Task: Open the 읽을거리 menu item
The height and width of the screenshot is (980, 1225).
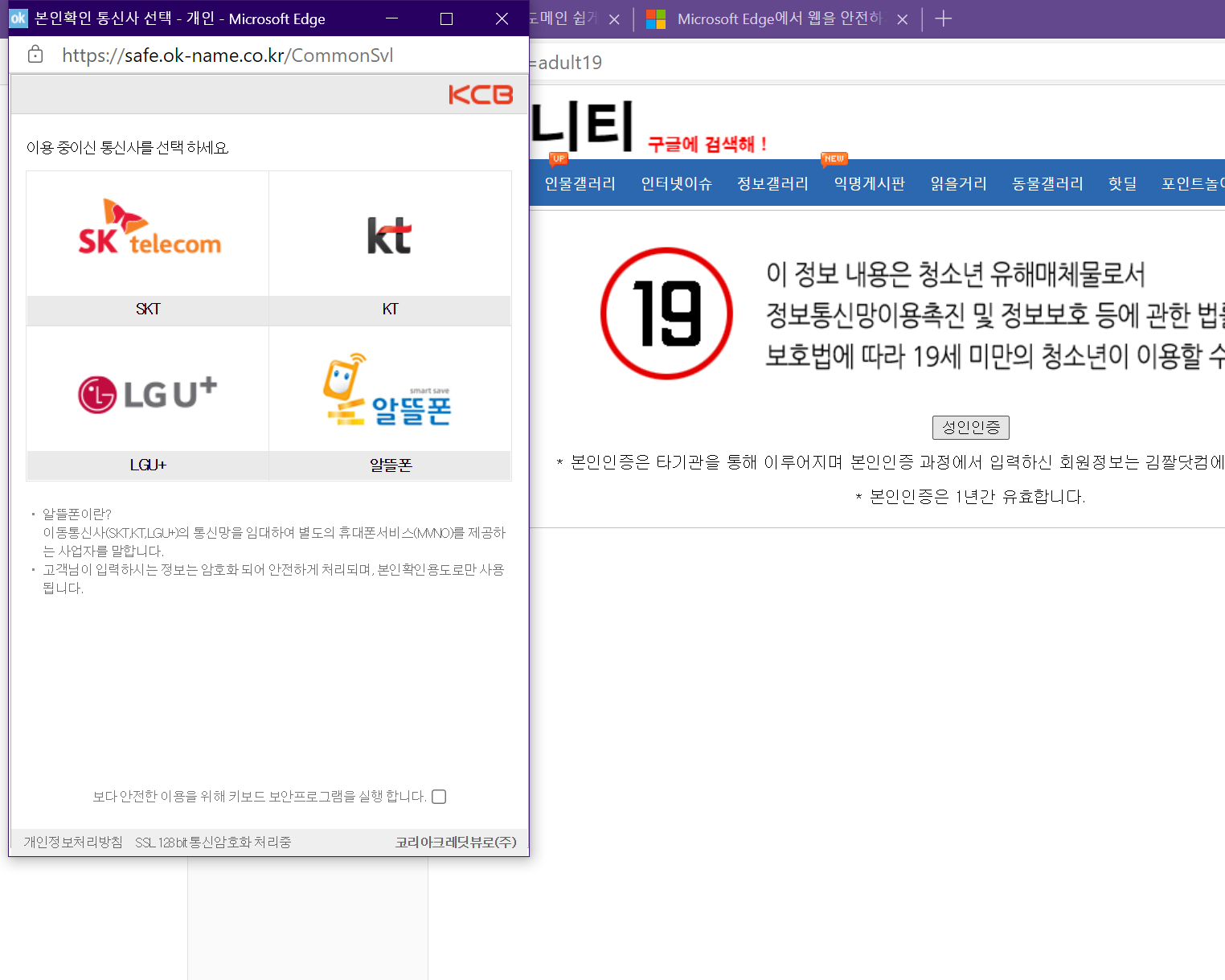Action: click(x=959, y=184)
